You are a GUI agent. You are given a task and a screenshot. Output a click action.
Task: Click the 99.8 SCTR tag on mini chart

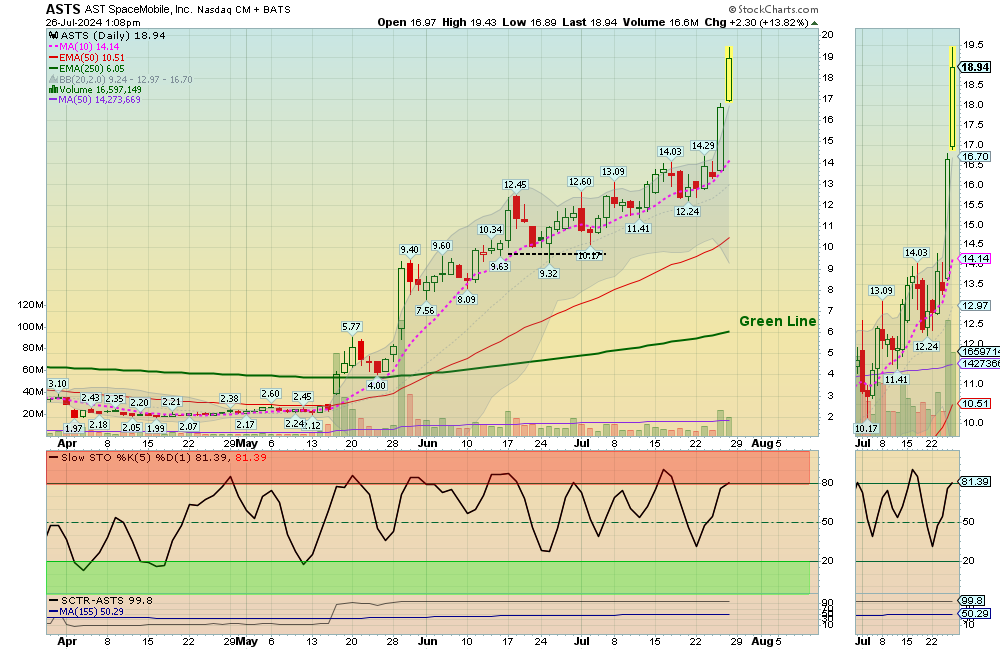tap(973, 601)
